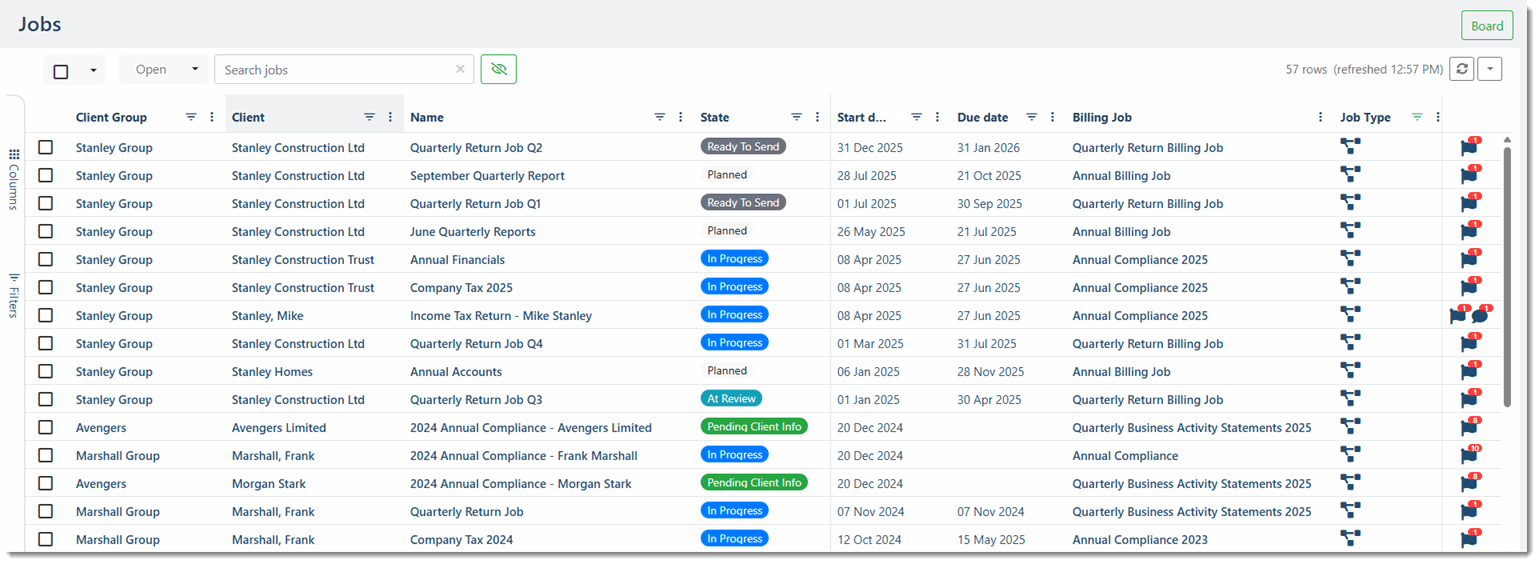Open the three-dot menu on Name column
The width and height of the screenshot is (1539, 564).
681,117
